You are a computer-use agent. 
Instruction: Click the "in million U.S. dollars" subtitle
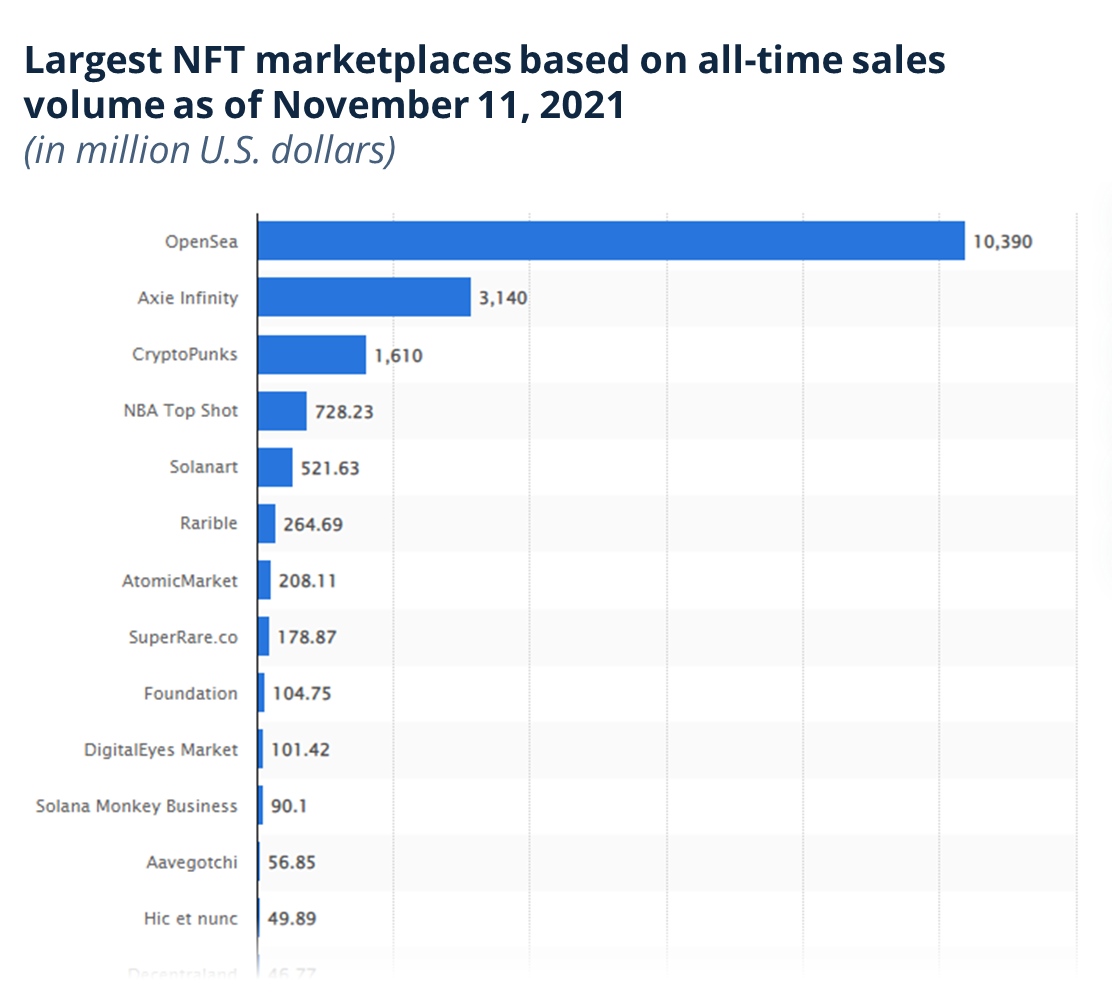coord(210,150)
